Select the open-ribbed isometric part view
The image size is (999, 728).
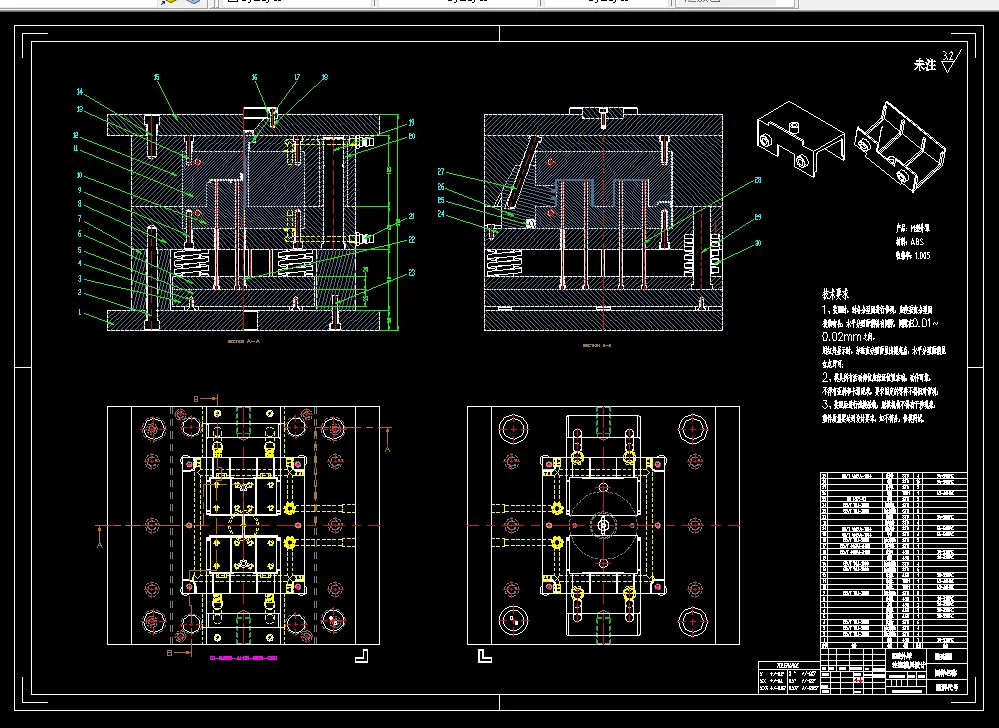coord(900,146)
